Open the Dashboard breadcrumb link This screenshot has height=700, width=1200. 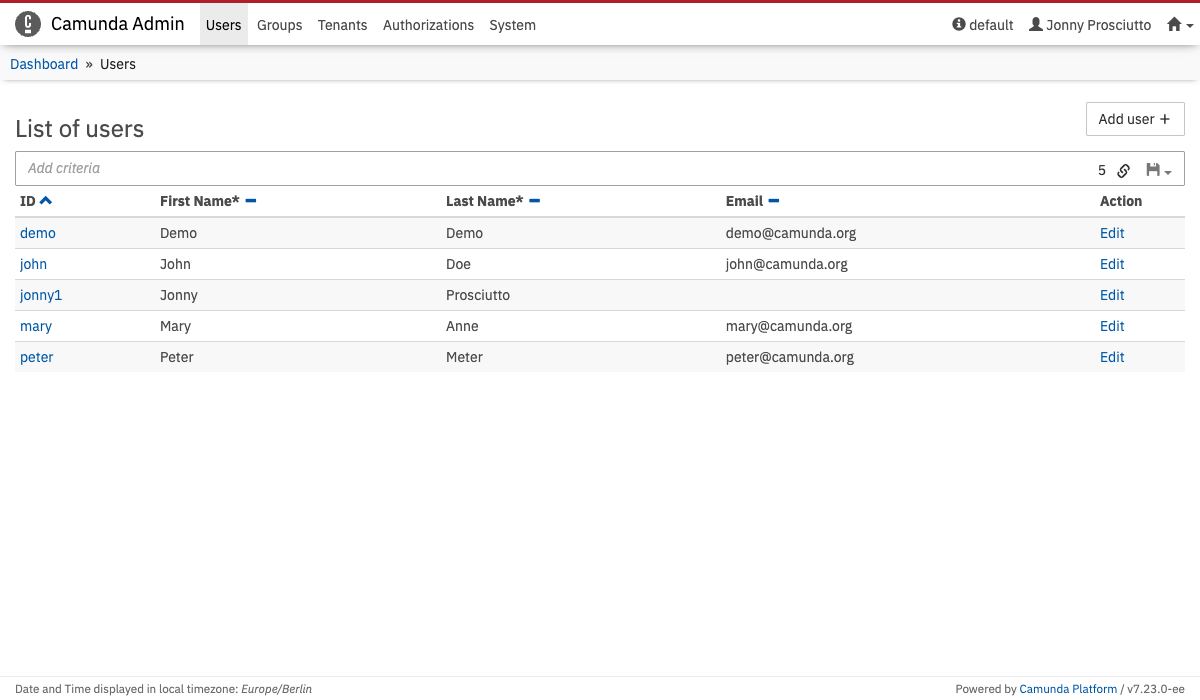pyautogui.click(x=44, y=64)
